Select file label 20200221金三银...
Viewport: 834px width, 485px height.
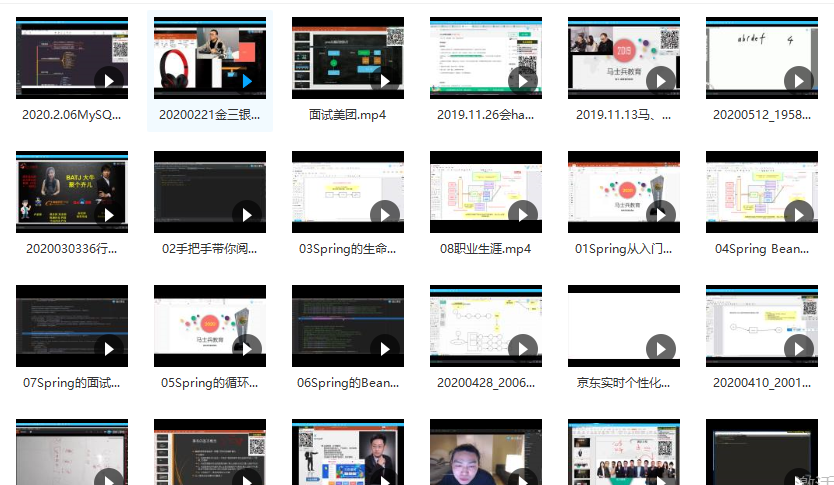(210, 115)
